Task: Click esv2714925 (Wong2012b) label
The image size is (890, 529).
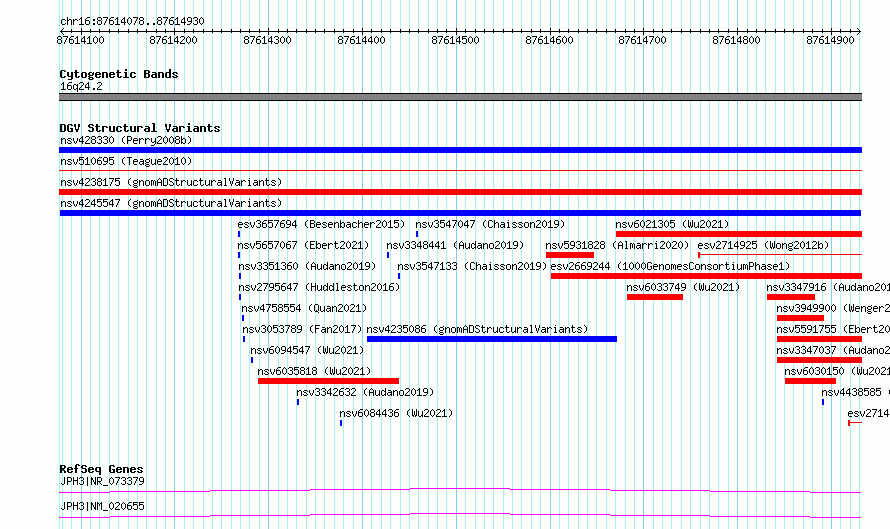Action: [x=763, y=245]
